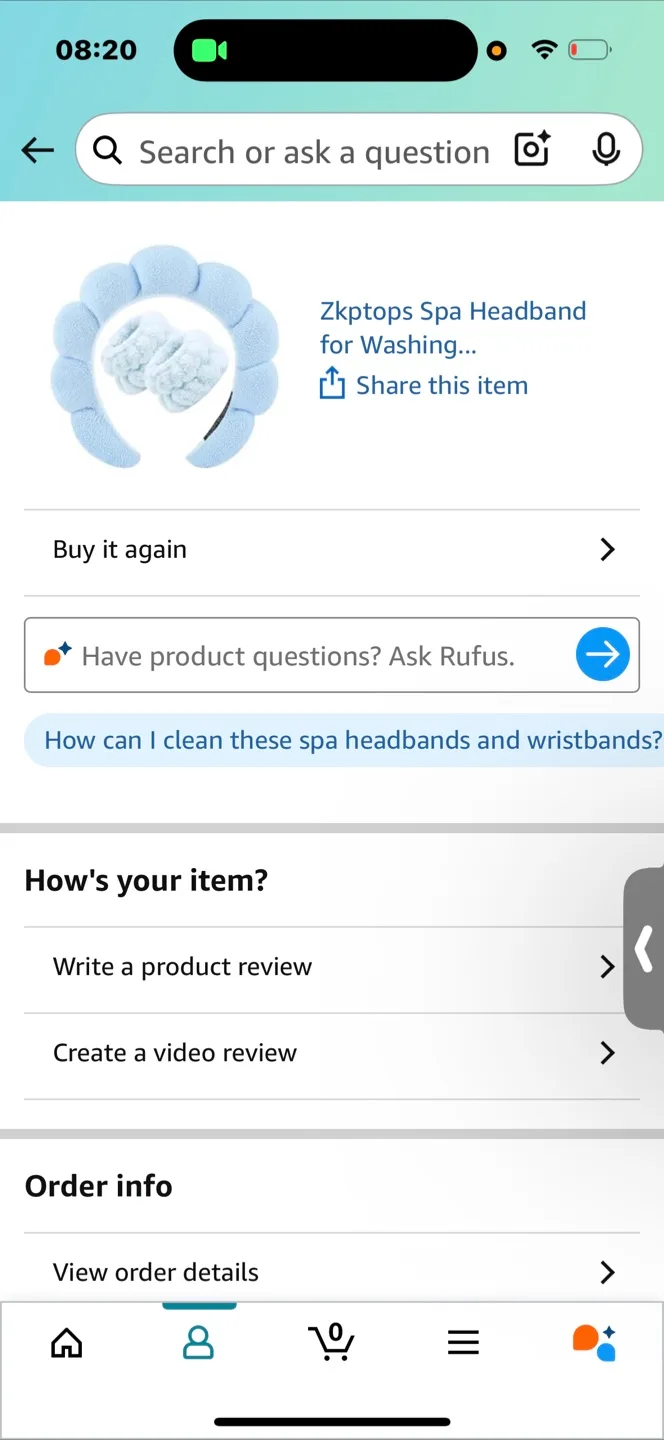Tap the blue arrow Rufus send button
This screenshot has height=1440, width=664.
click(x=603, y=654)
